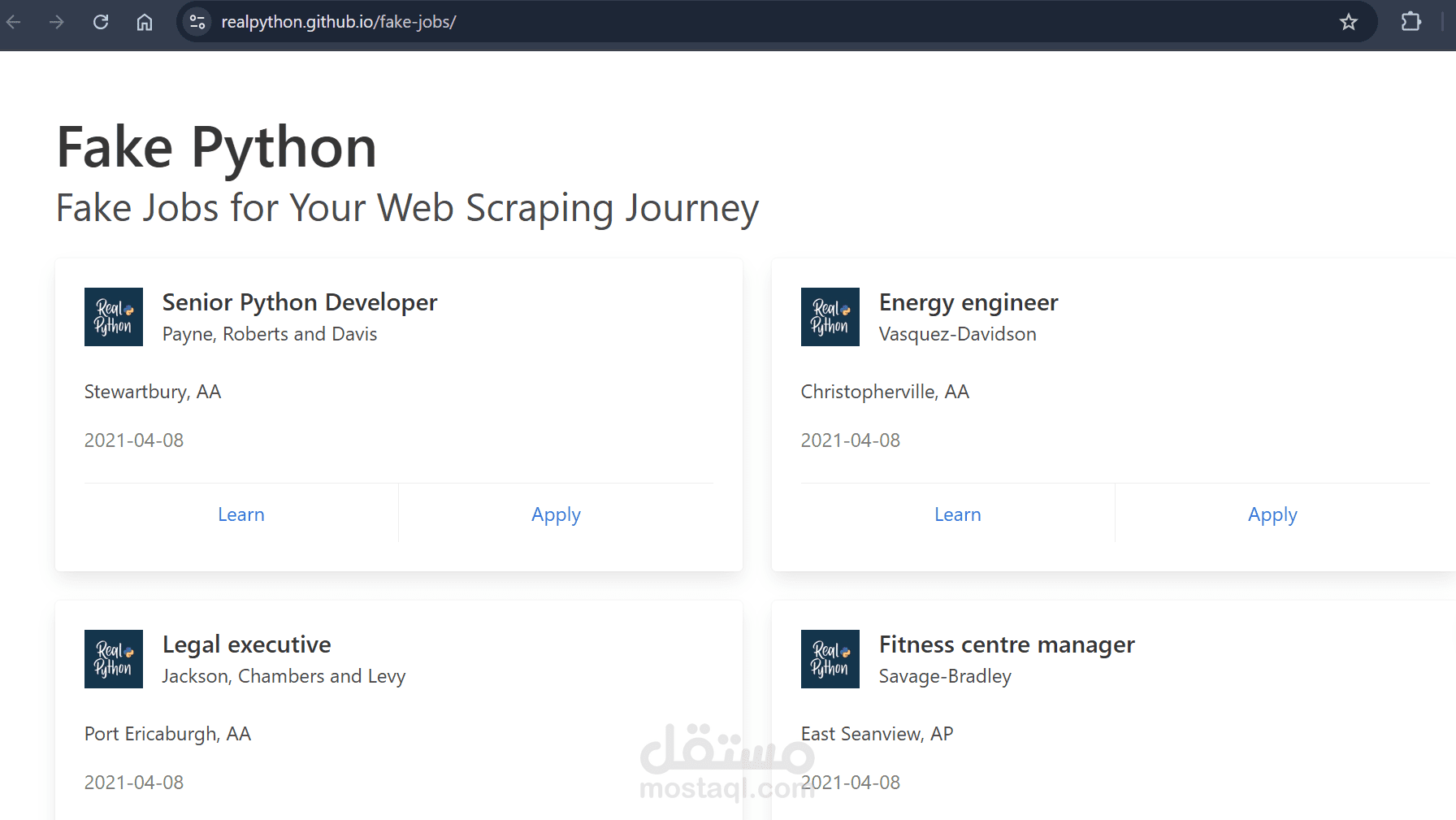The height and width of the screenshot is (820, 1456).
Task: Click the Fake Python page heading
Action: [x=217, y=149]
